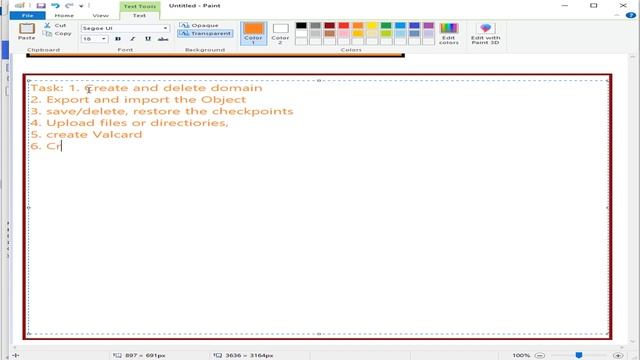Pick the brown color swatch

click(x=329, y=33)
